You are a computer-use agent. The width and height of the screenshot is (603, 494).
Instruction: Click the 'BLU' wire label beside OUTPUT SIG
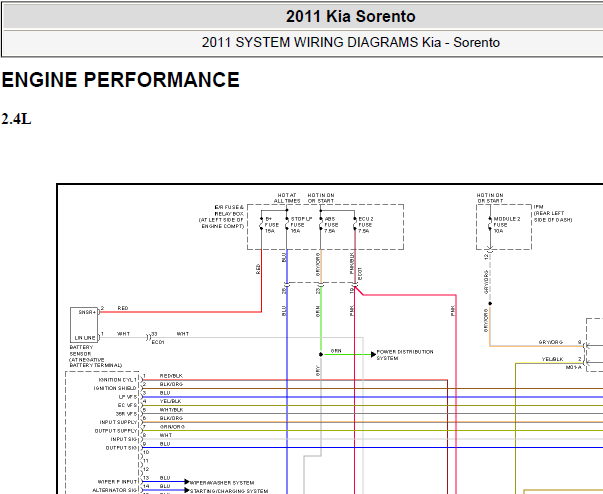tap(165, 444)
